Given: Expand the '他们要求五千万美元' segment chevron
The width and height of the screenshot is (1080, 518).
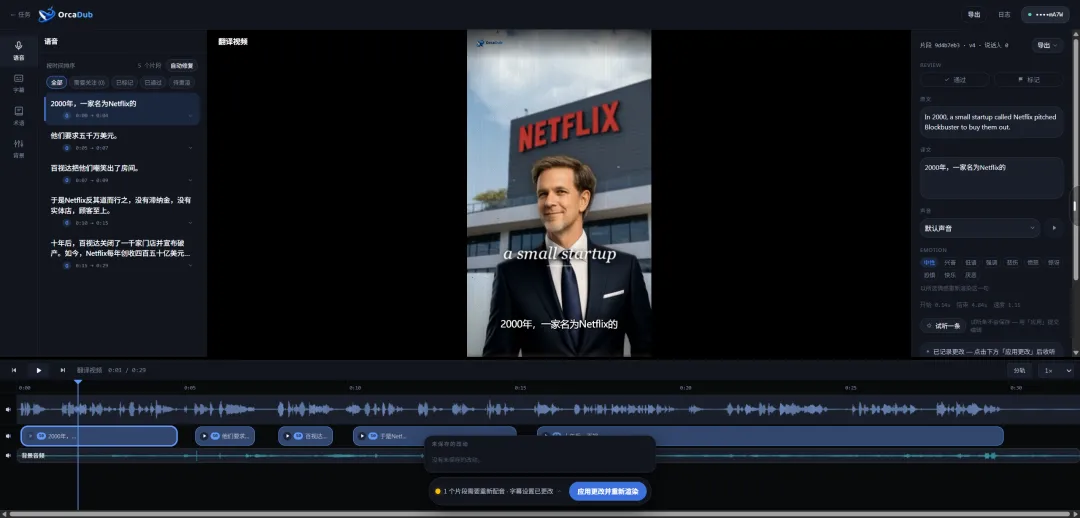Looking at the screenshot, I should (x=191, y=148).
